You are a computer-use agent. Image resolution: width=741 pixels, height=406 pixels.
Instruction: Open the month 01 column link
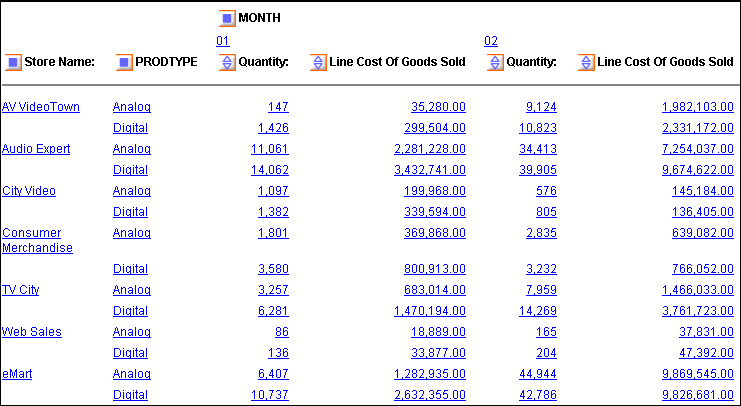coord(223,41)
